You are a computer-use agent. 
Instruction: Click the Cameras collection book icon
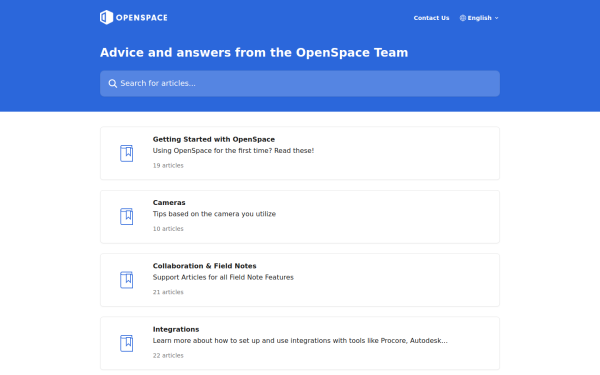pyautogui.click(x=127, y=217)
